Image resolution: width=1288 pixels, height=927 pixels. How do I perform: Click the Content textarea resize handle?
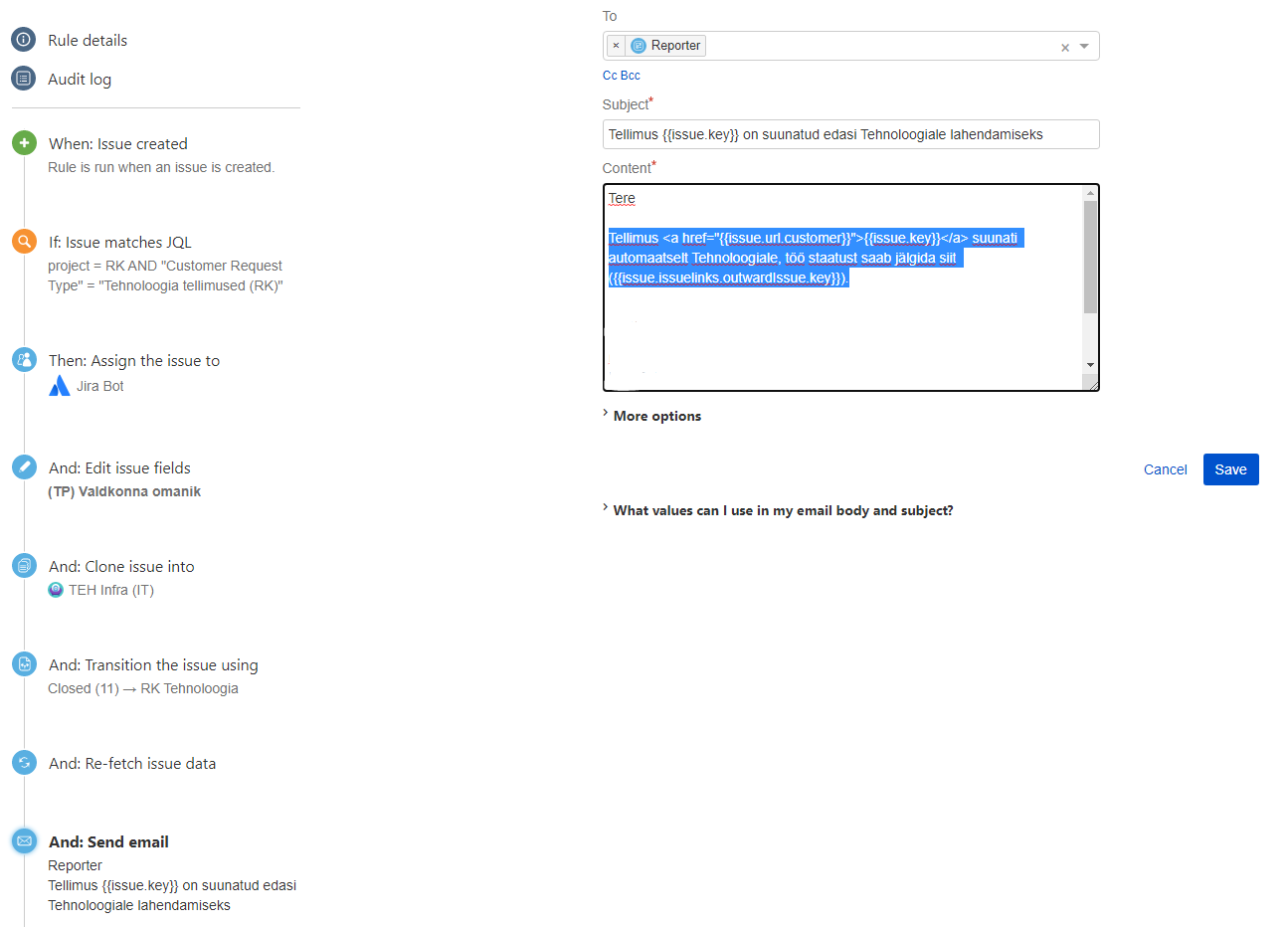tap(1091, 383)
